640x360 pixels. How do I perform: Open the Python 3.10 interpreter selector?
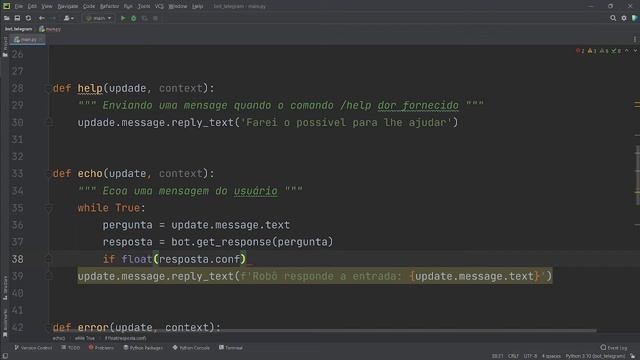595,356
